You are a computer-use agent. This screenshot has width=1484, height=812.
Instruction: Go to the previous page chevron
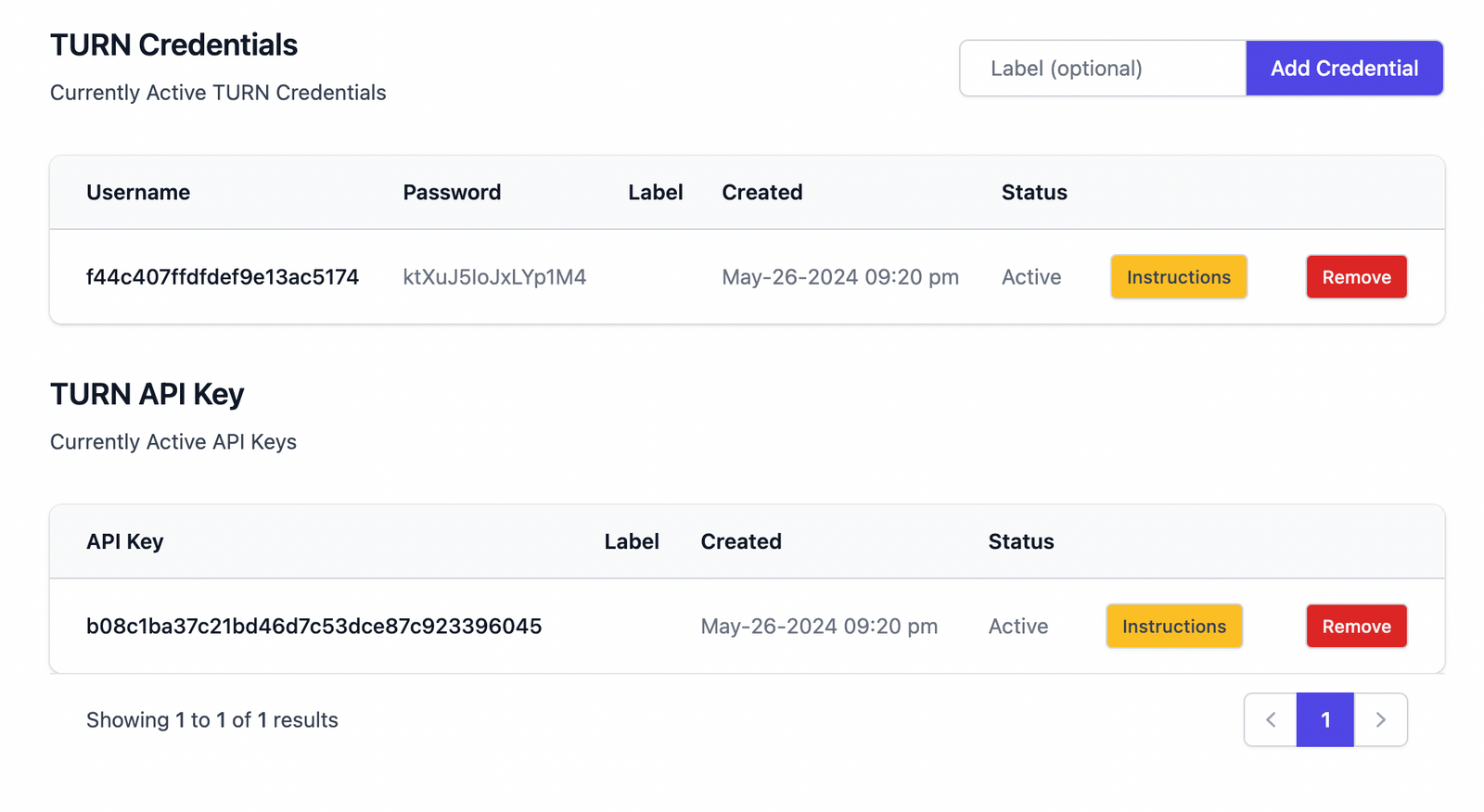click(x=1271, y=720)
